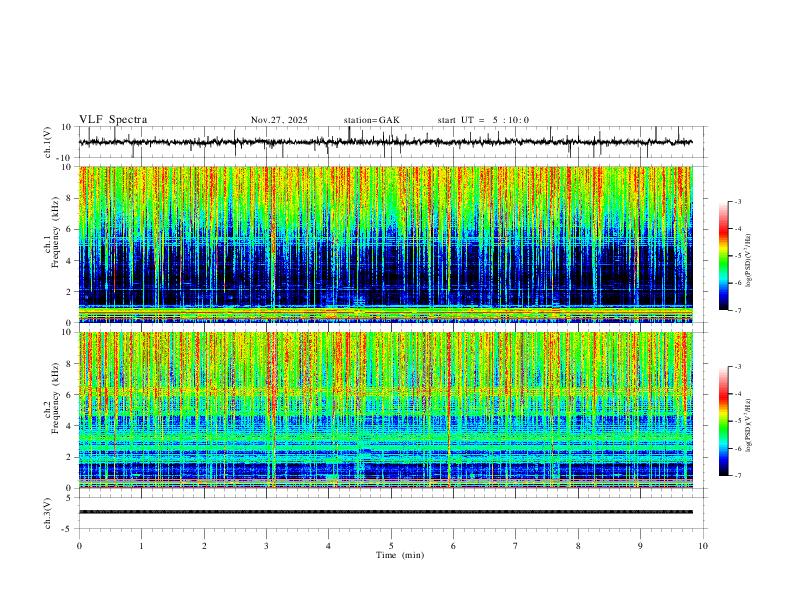Image resolution: width=792 pixels, height=612 pixels.
Task: Click inside the ch.1 spectrogram panel
Action: [385, 244]
